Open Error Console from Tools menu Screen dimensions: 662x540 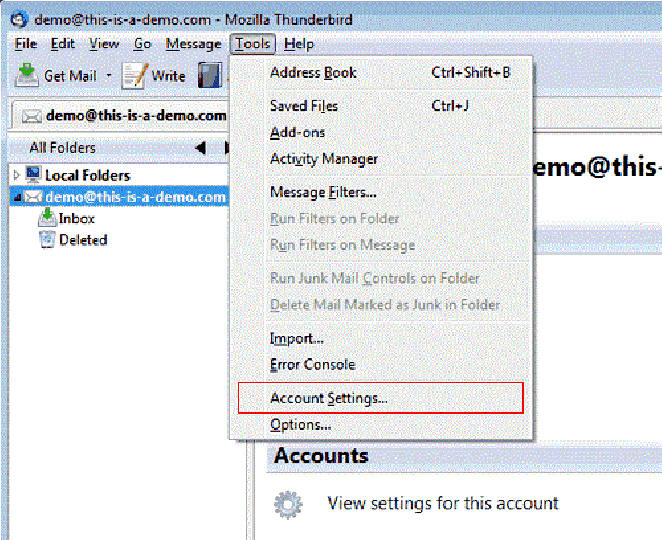pyautogui.click(x=381, y=365)
